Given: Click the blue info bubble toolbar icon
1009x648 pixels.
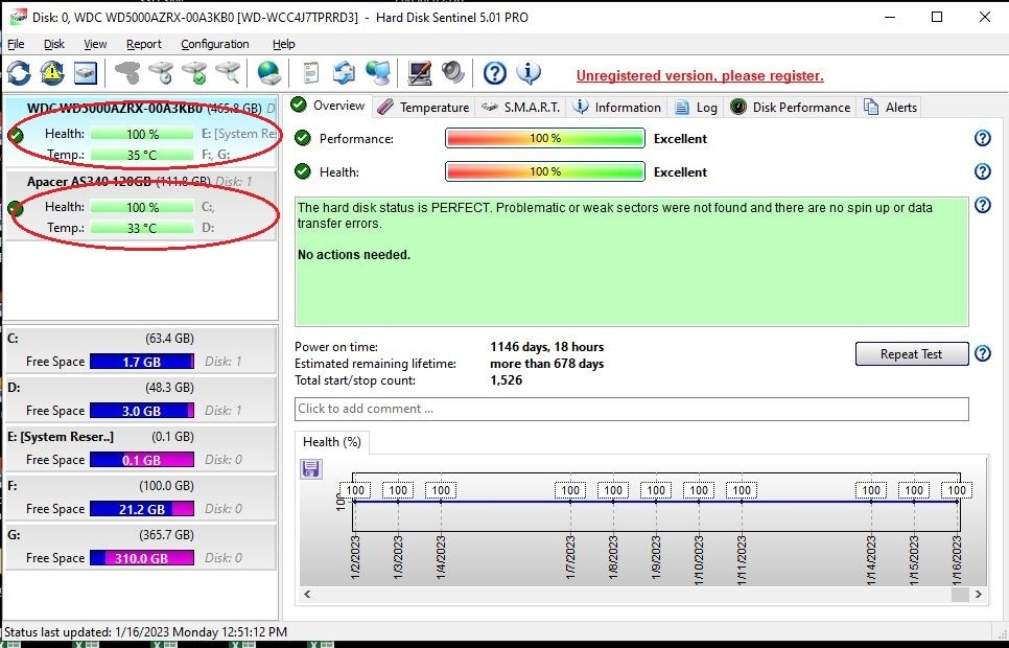Looking at the screenshot, I should pos(528,73).
